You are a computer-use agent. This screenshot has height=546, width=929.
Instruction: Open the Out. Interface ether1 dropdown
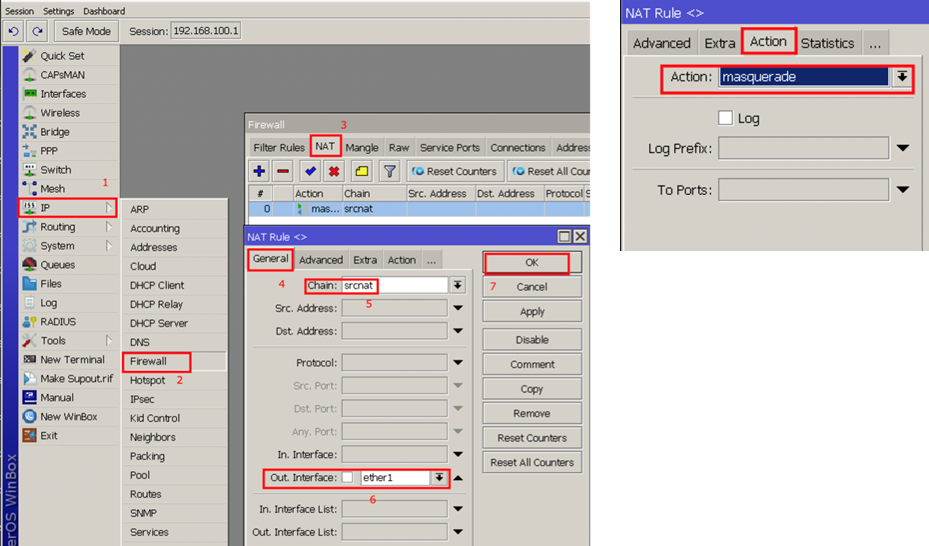coord(439,477)
